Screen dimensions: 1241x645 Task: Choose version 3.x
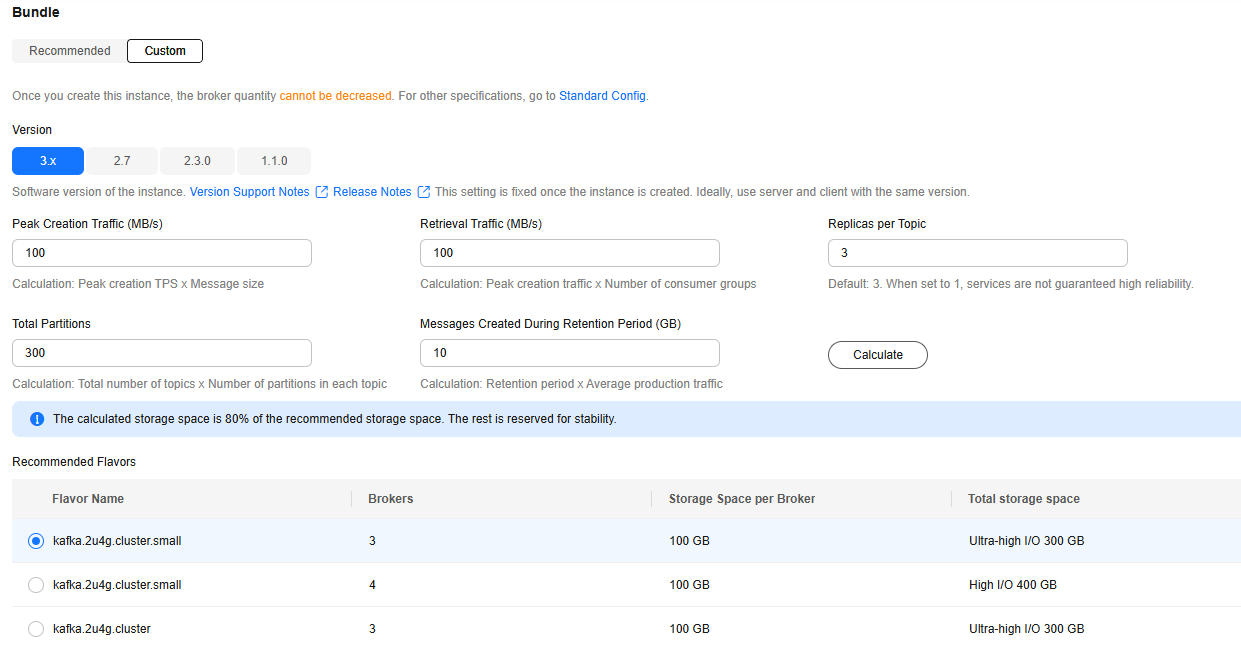tap(48, 161)
